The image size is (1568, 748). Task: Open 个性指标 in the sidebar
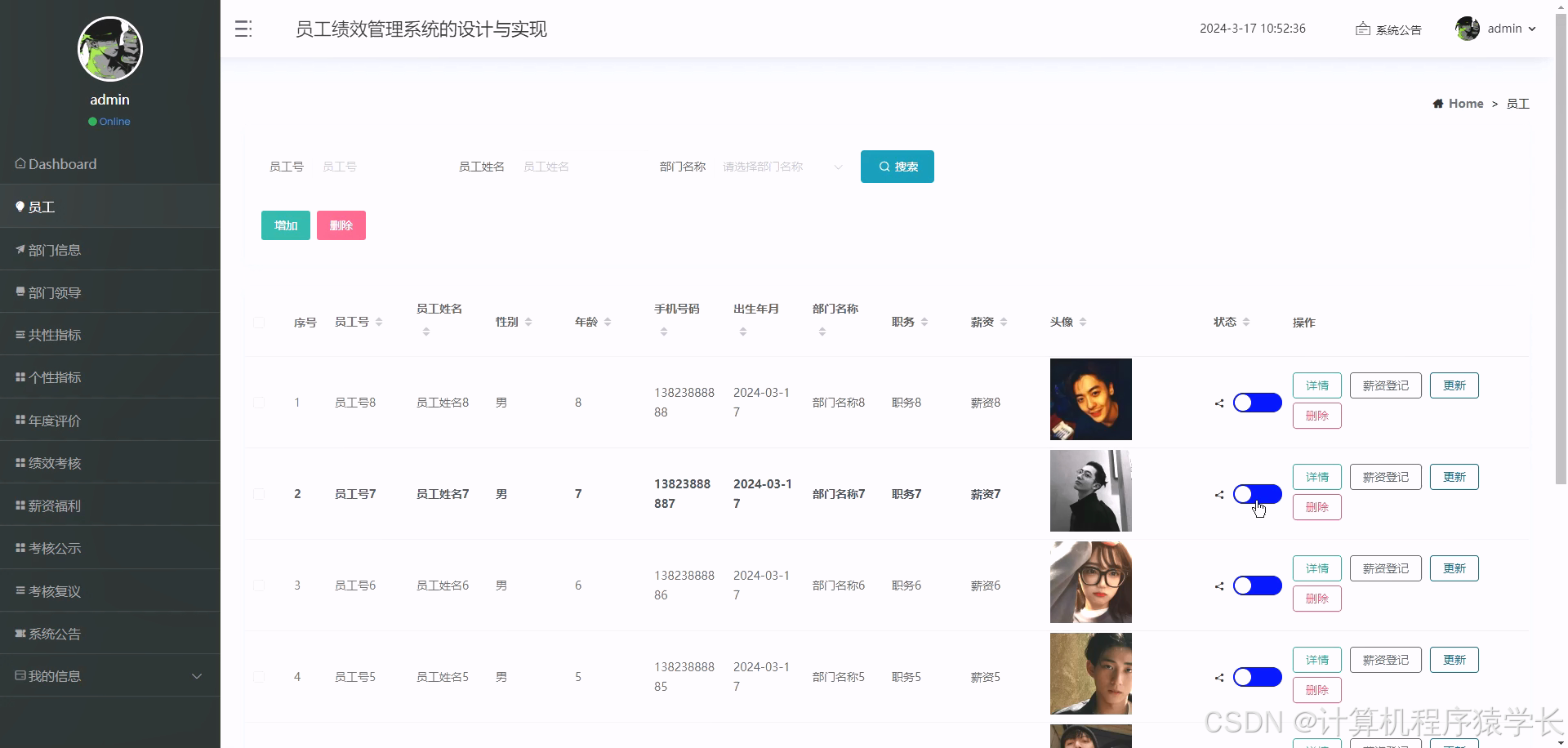110,377
